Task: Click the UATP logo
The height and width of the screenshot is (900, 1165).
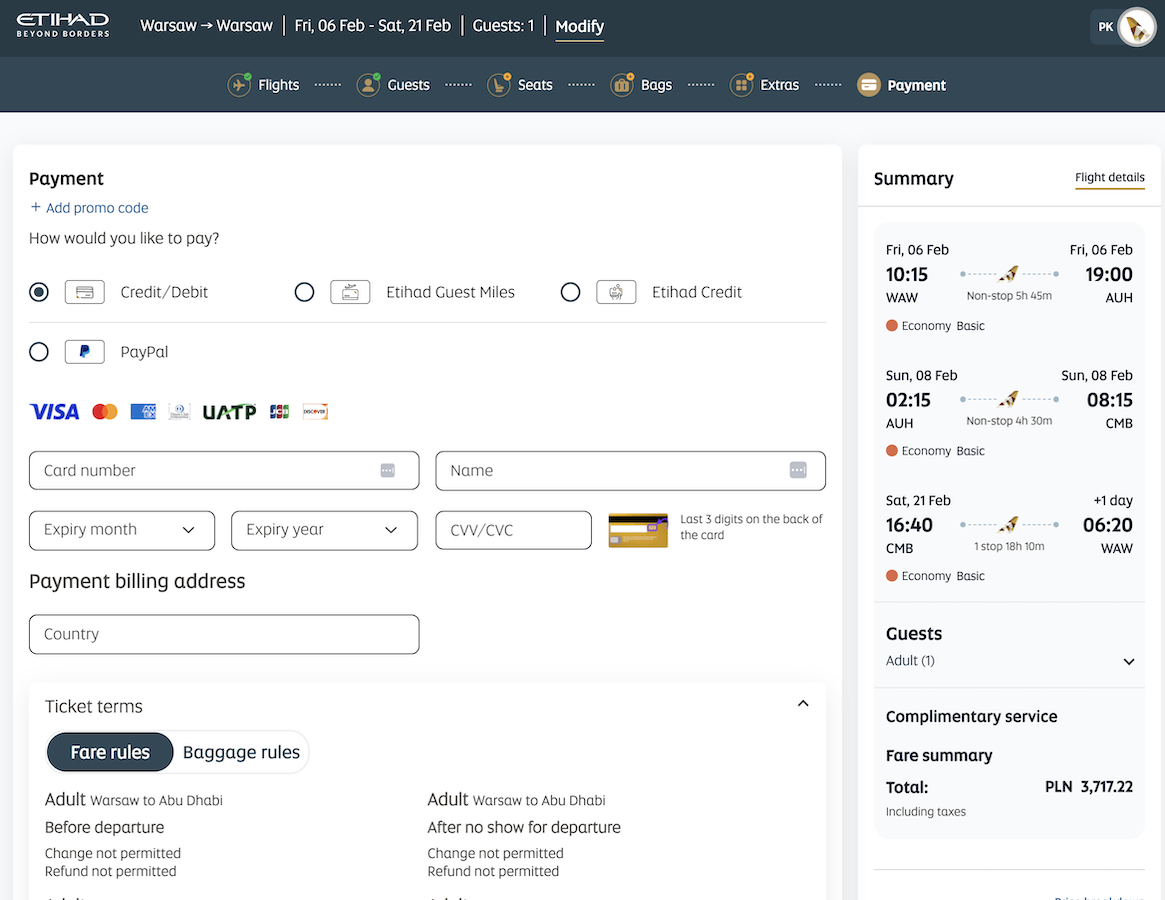Action: tap(229, 412)
